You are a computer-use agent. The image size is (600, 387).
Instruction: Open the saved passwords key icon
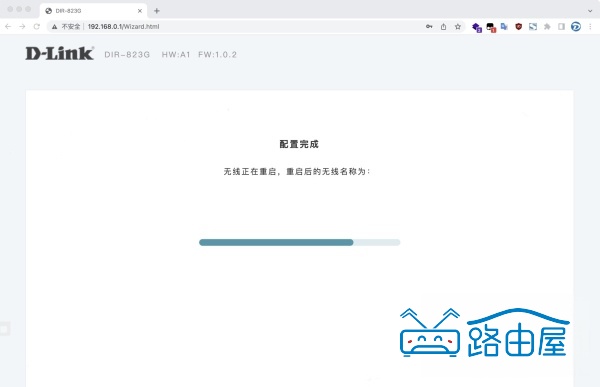pos(429,26)
